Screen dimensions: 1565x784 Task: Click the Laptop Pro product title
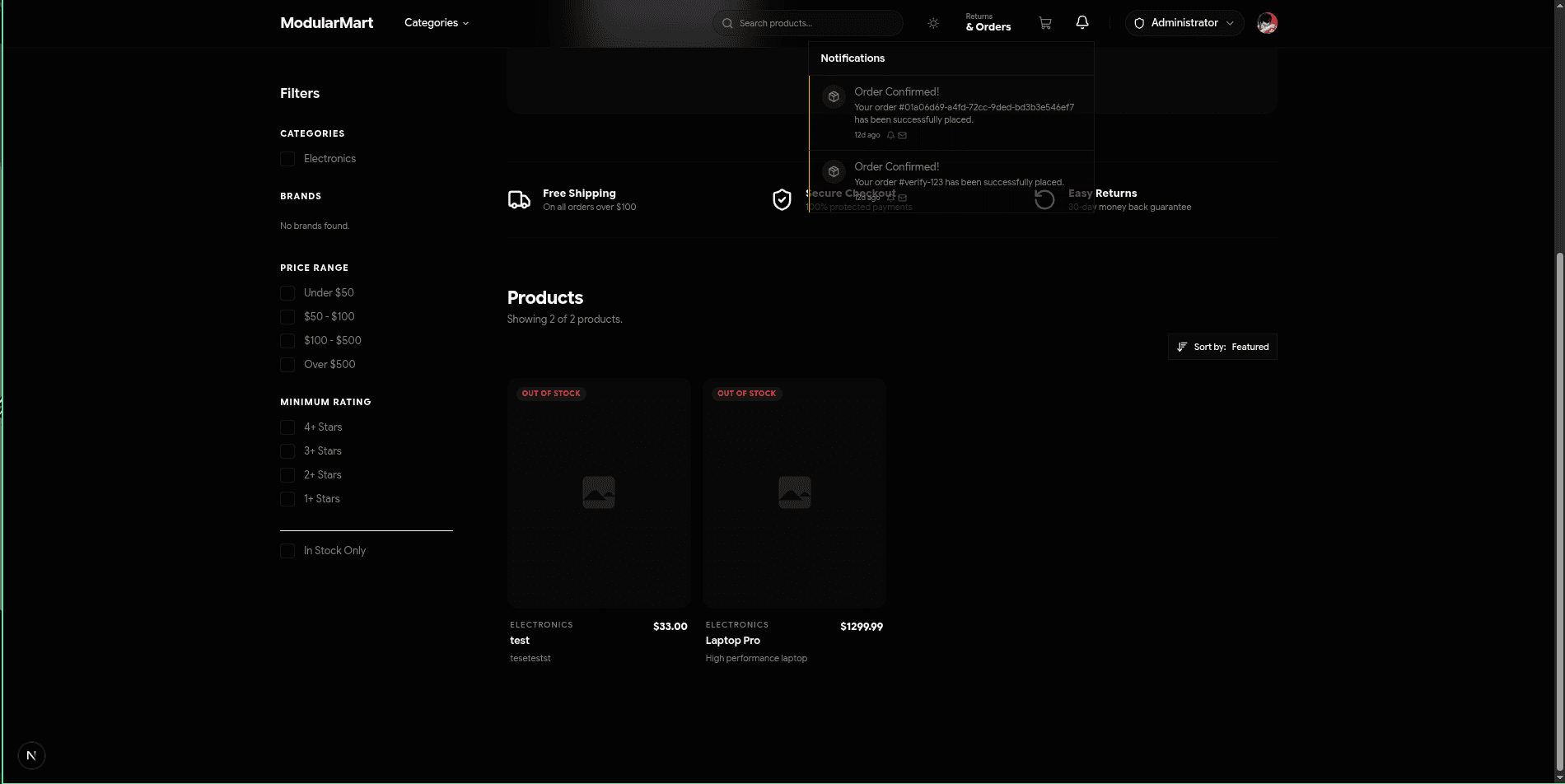733,641
